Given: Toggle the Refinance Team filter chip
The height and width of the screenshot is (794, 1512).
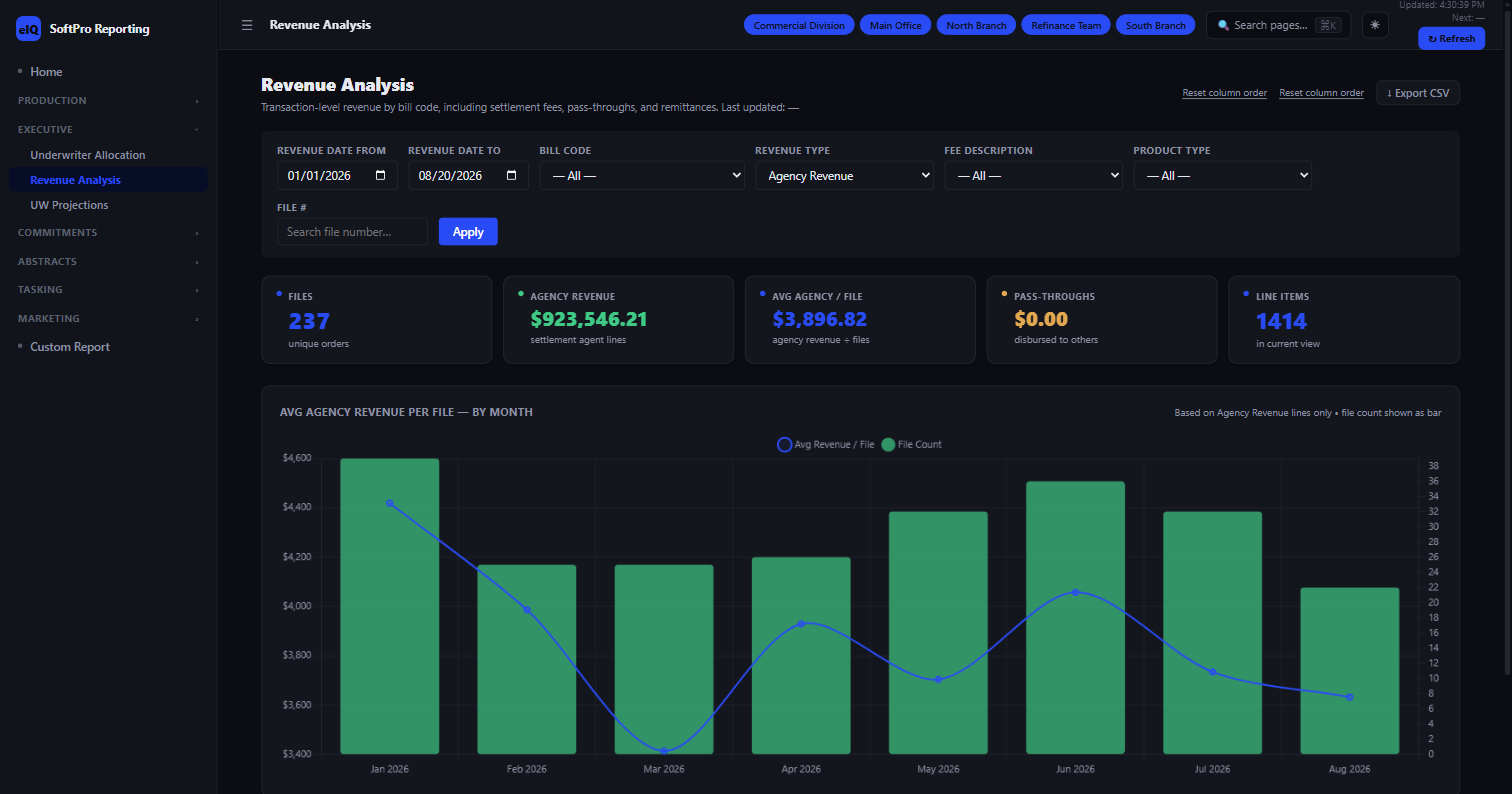Looking at the screenshot, I should coord(1066,25).
